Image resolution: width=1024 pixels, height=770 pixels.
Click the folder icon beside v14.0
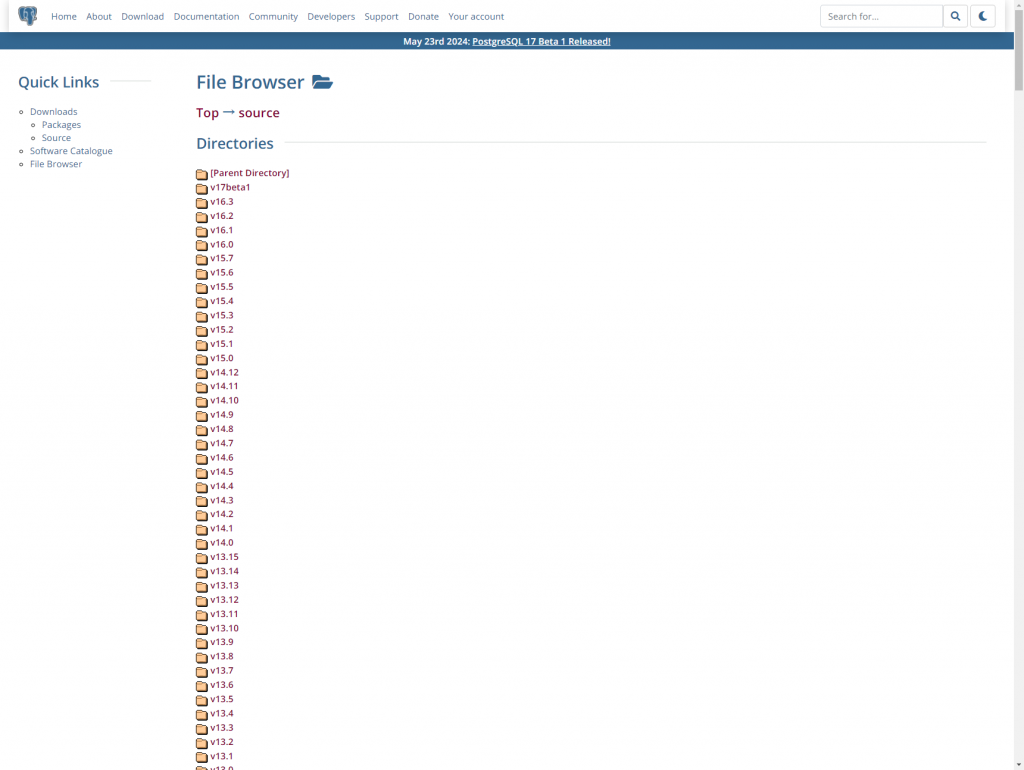202,543
